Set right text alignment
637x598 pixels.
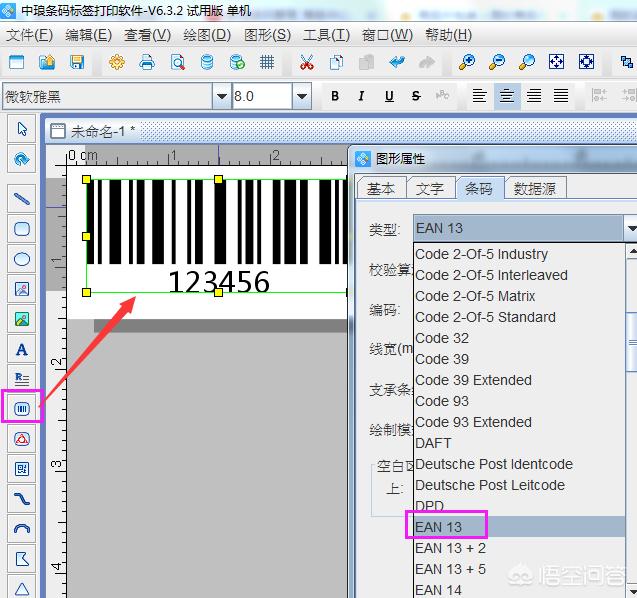534,96
